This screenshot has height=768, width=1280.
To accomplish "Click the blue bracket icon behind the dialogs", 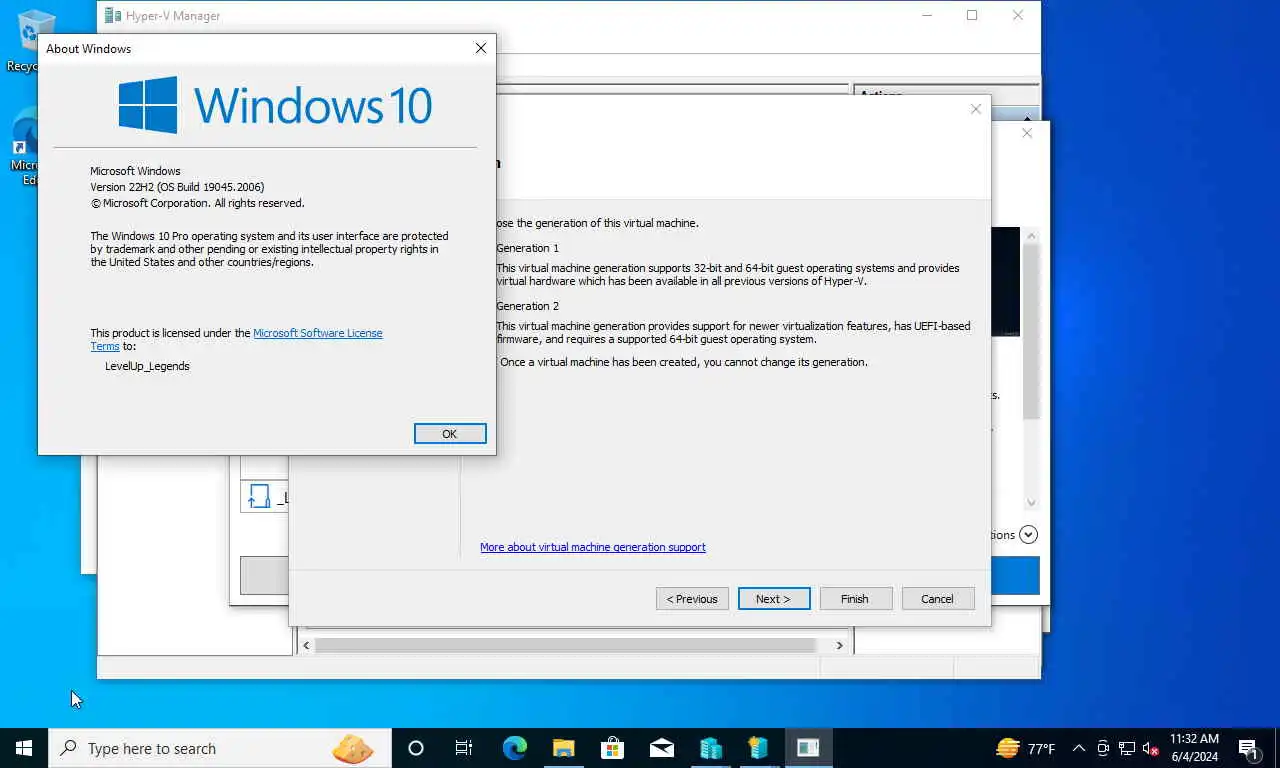I will pos(260,496).
